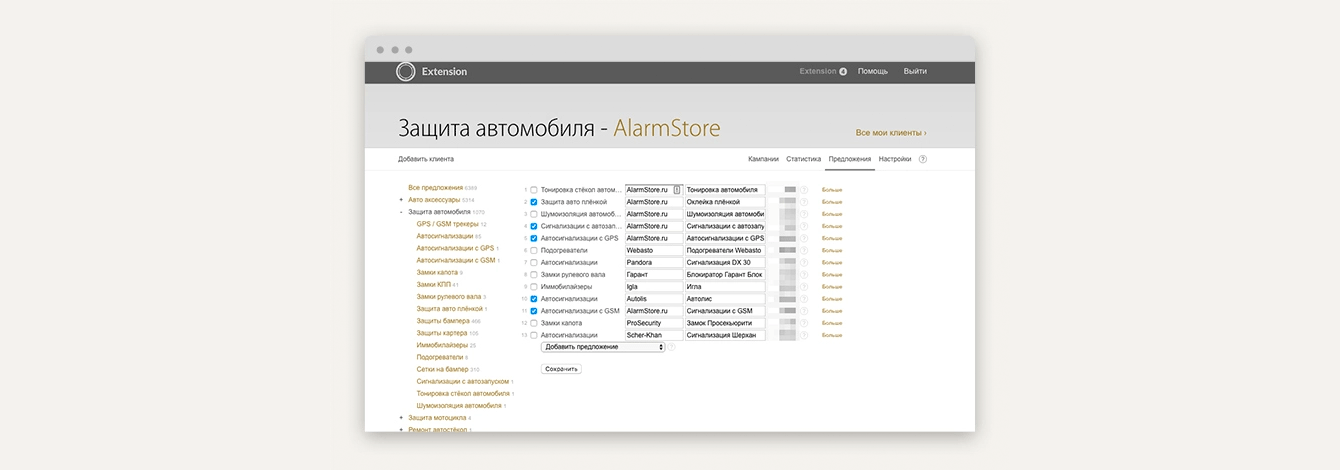
Task: Click the Pandora brand input field
Action: [653, 263]
